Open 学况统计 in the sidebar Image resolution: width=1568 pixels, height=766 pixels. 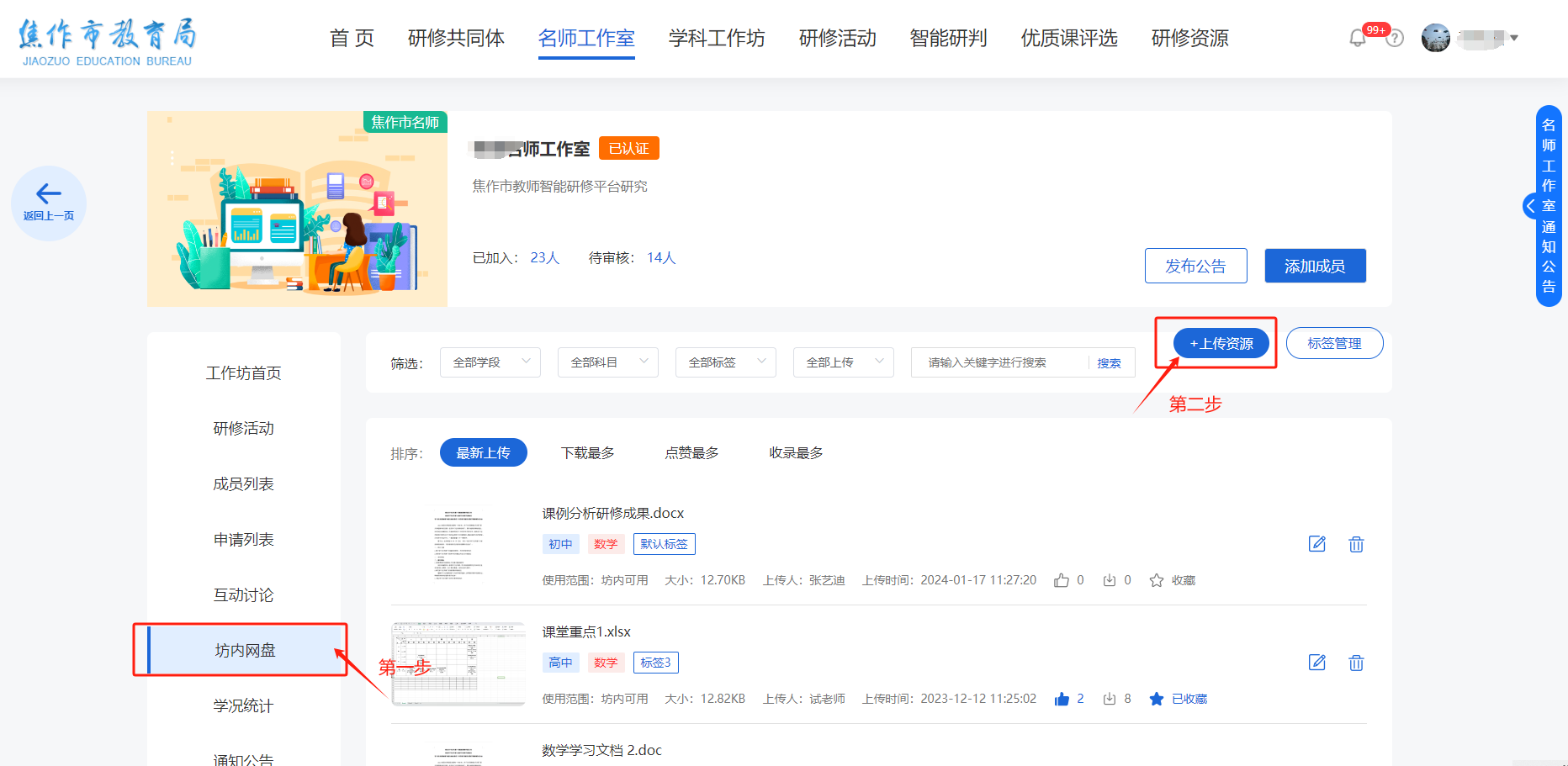(244, 705)
